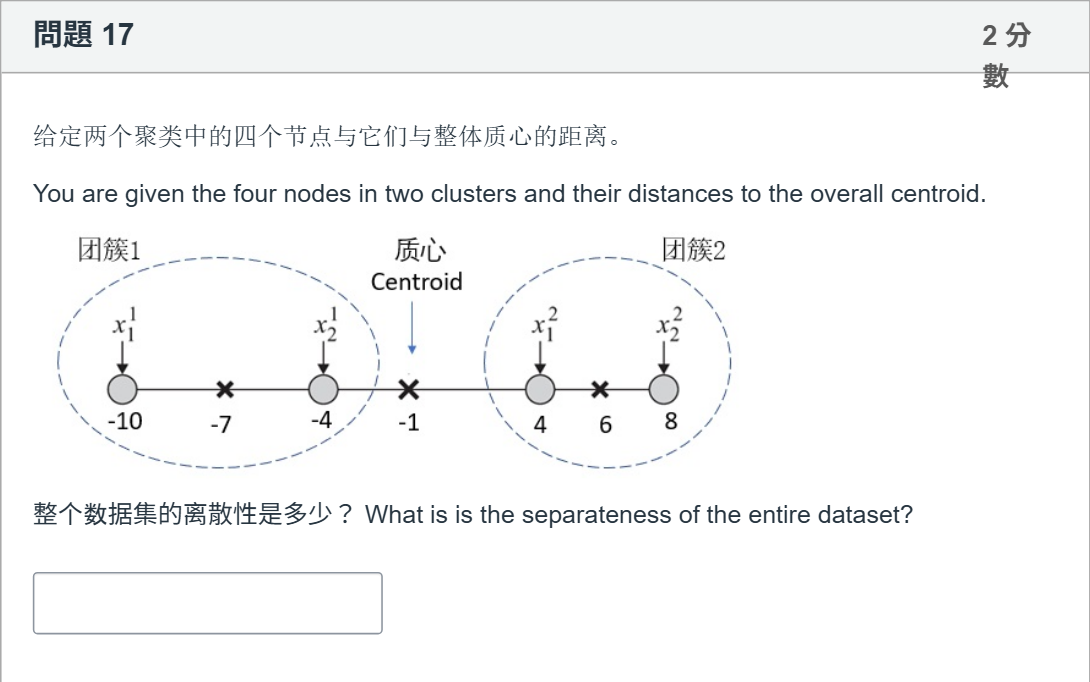The width and height of the screenshot is (1090, 682).
Task: Click the node circle at -4
Action: click(323, 389)
